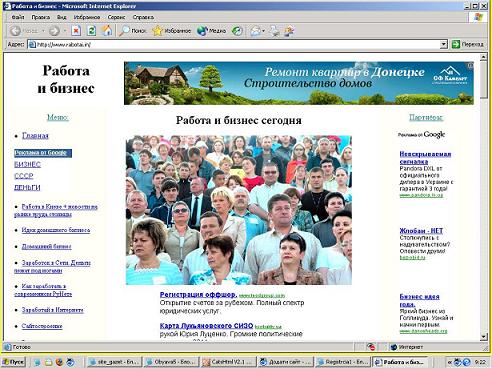This screenshot has height=369, width=492.
Task: Click the History toolbar icon
Action: point(237,31)
